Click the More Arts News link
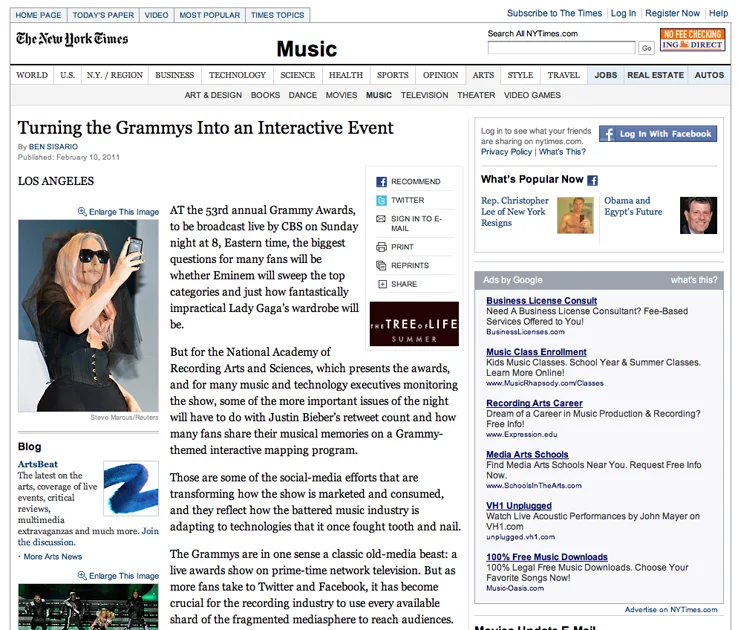738x630 pixels. pos(53,557)
